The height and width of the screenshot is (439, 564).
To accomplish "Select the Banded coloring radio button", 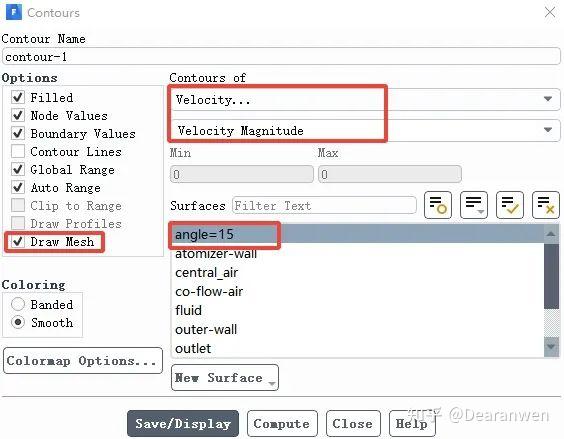I will pos(18,304).
